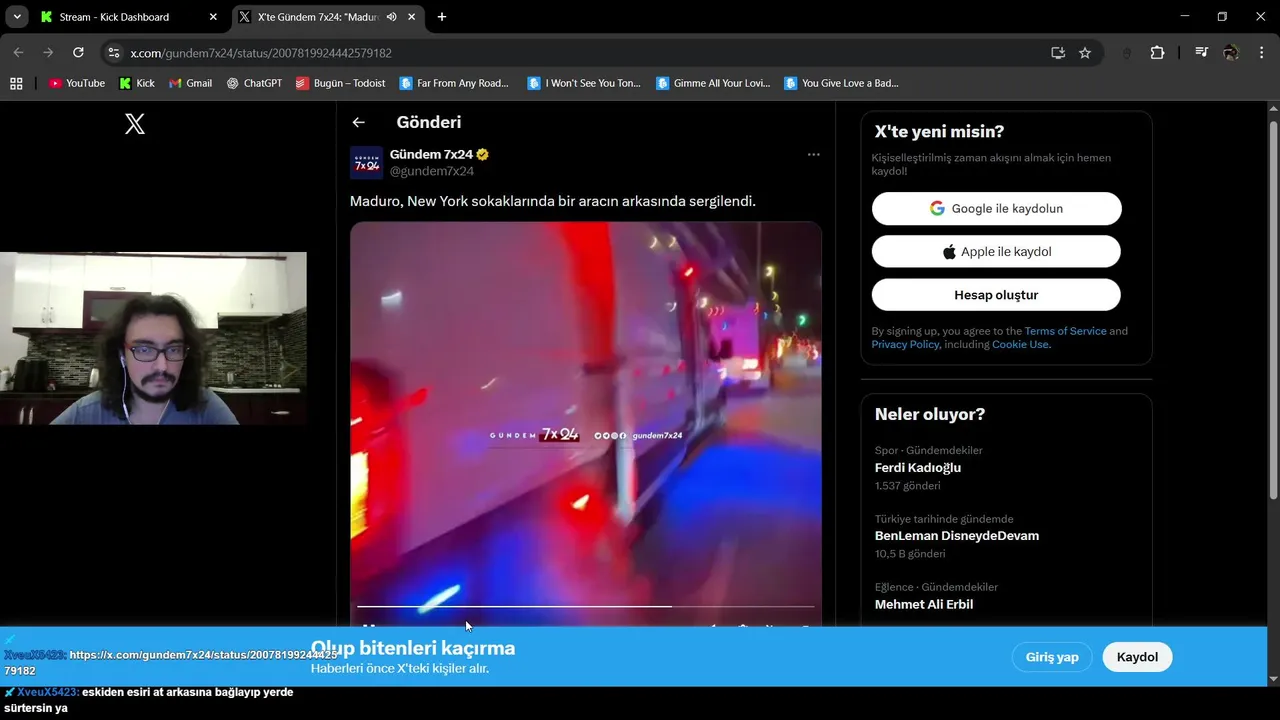Click the streamer webcam overlay
1280x720 pixels.
153,338
